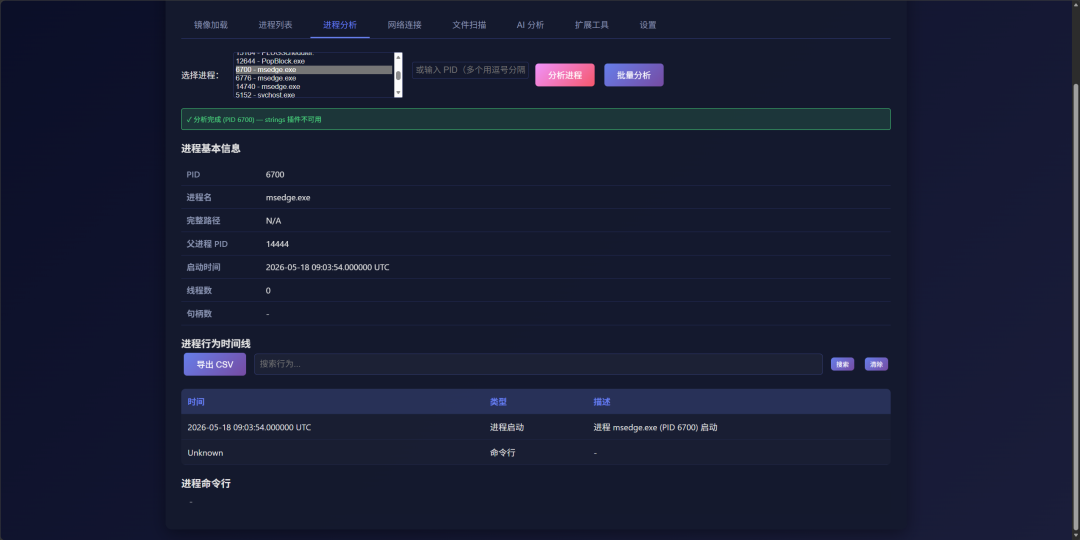The image size is (1080, 540).
Task: Click process list scroll-up arrow
Action: click(397, 57)
